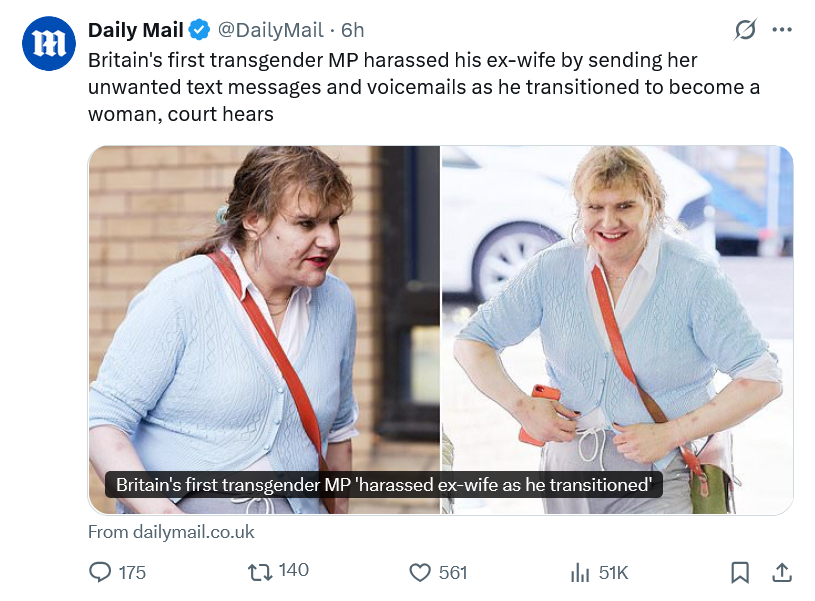
Task: Open the right article preview photo
Action: [x=617, y=330]
